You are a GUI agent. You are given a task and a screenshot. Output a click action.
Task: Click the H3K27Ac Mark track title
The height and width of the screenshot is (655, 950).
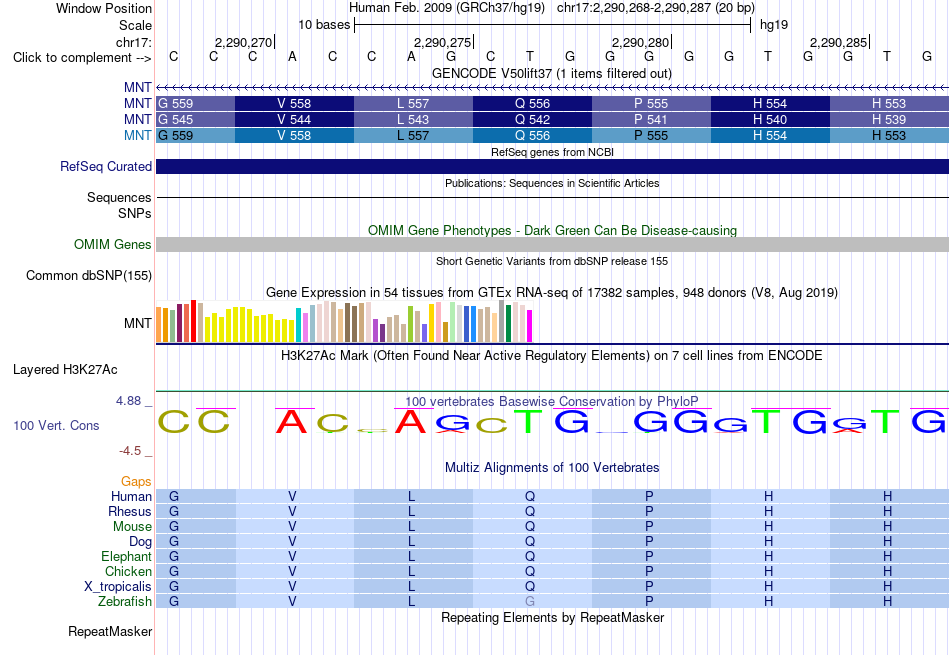click(552, 355)
